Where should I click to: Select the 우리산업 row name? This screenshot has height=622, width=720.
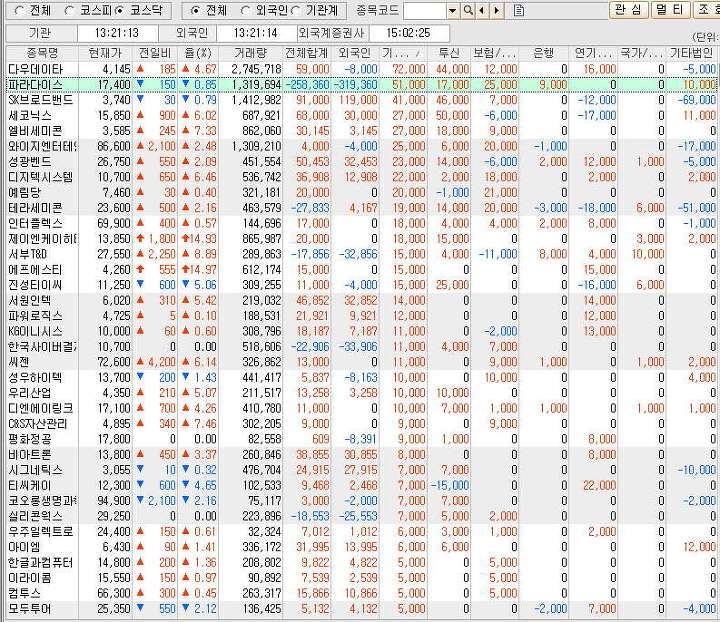(30, 393)
